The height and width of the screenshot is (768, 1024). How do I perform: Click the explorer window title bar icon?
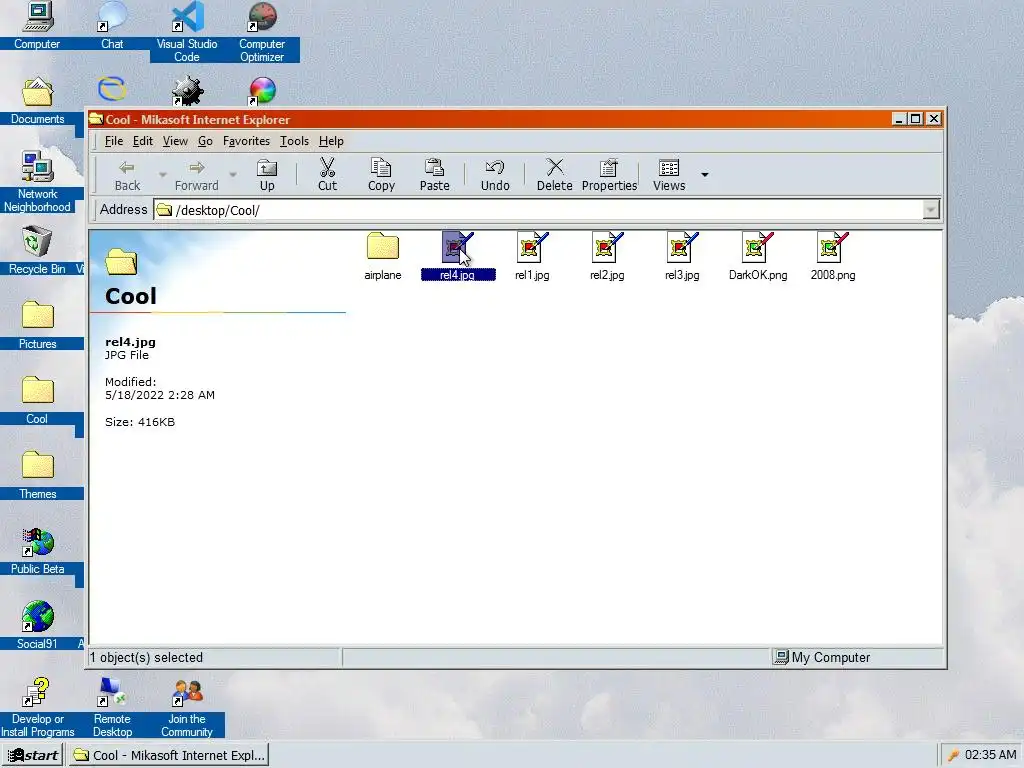pos(97,119)
